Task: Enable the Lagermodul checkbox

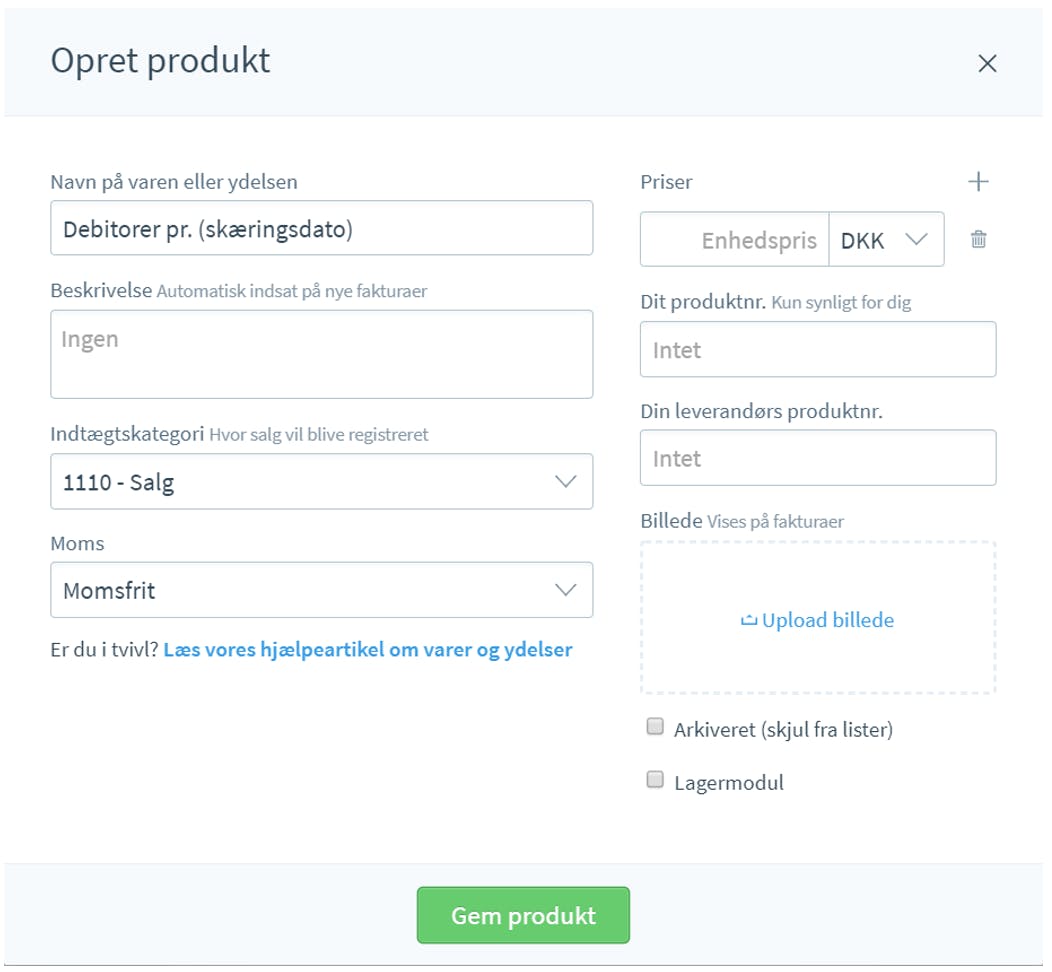Action: [655, 779]
